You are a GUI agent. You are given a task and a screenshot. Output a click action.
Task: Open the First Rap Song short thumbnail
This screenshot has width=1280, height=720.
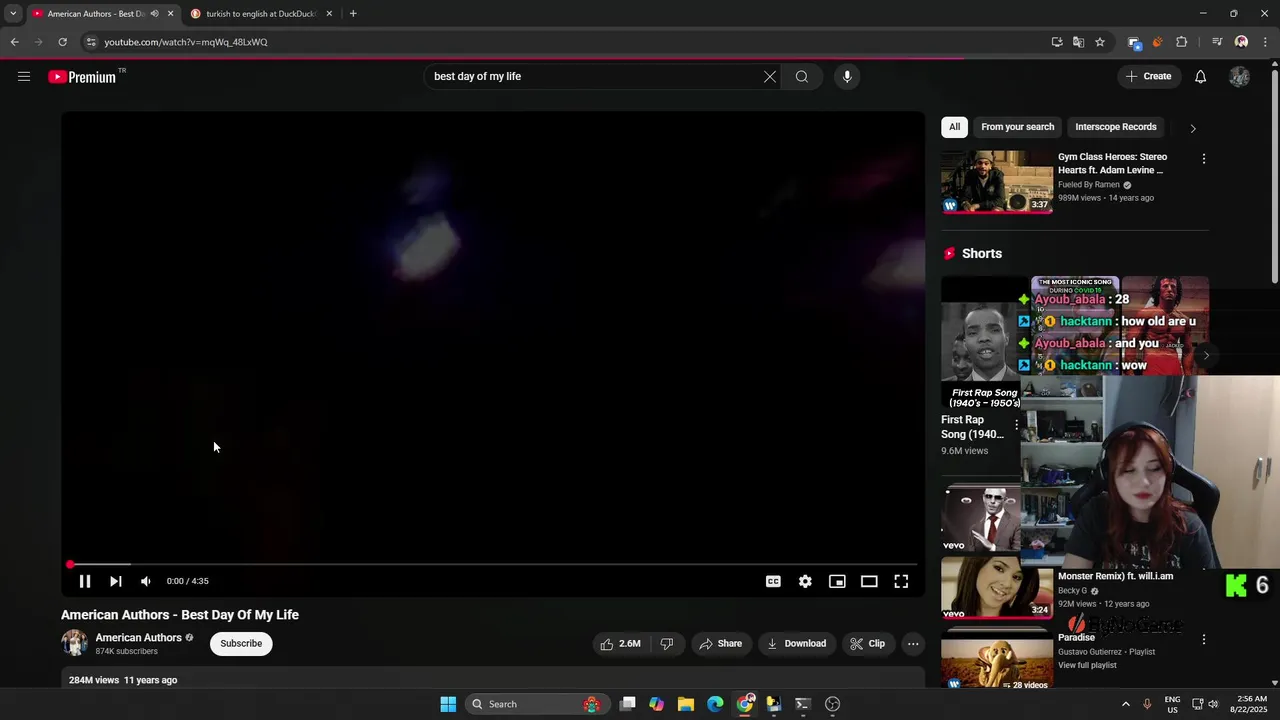(x=980, y=342)
